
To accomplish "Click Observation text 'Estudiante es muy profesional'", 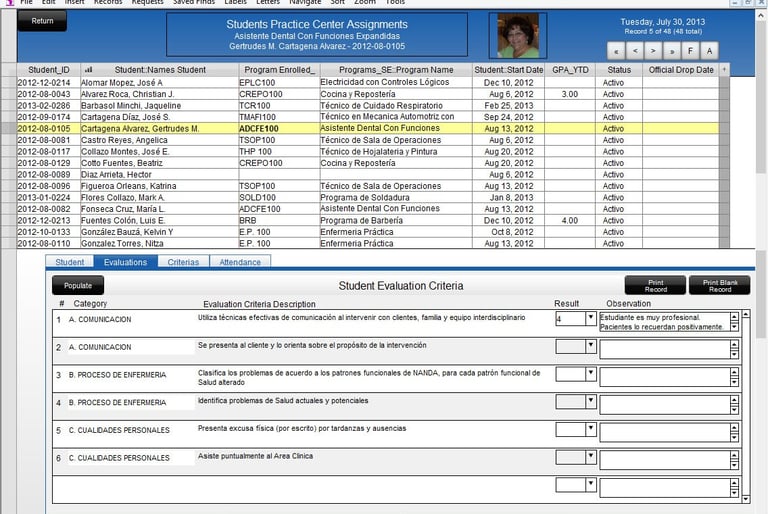I will (650, 318).
